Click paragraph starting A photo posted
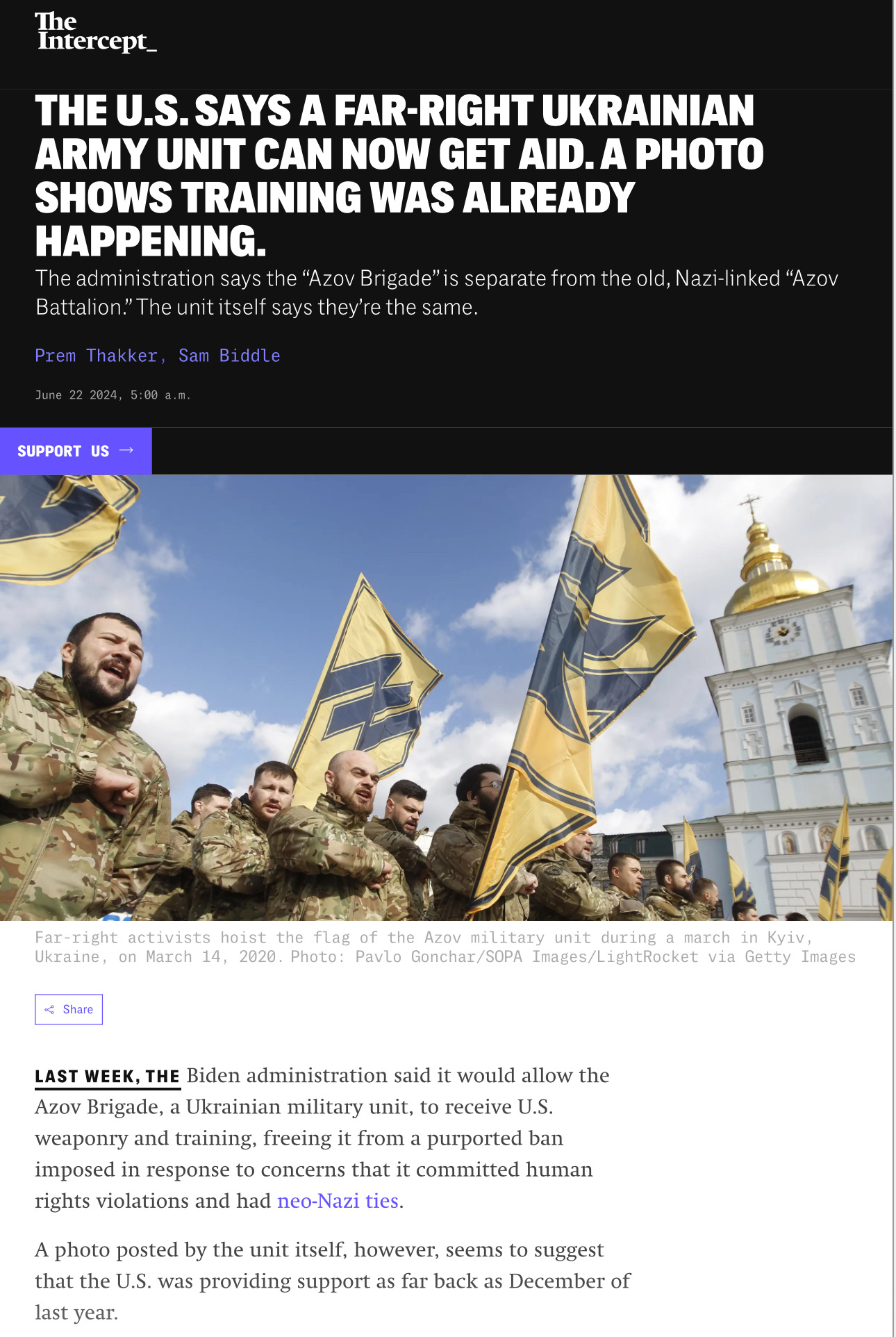This screenshot has width=896, height=1337. click(333, 1281)
